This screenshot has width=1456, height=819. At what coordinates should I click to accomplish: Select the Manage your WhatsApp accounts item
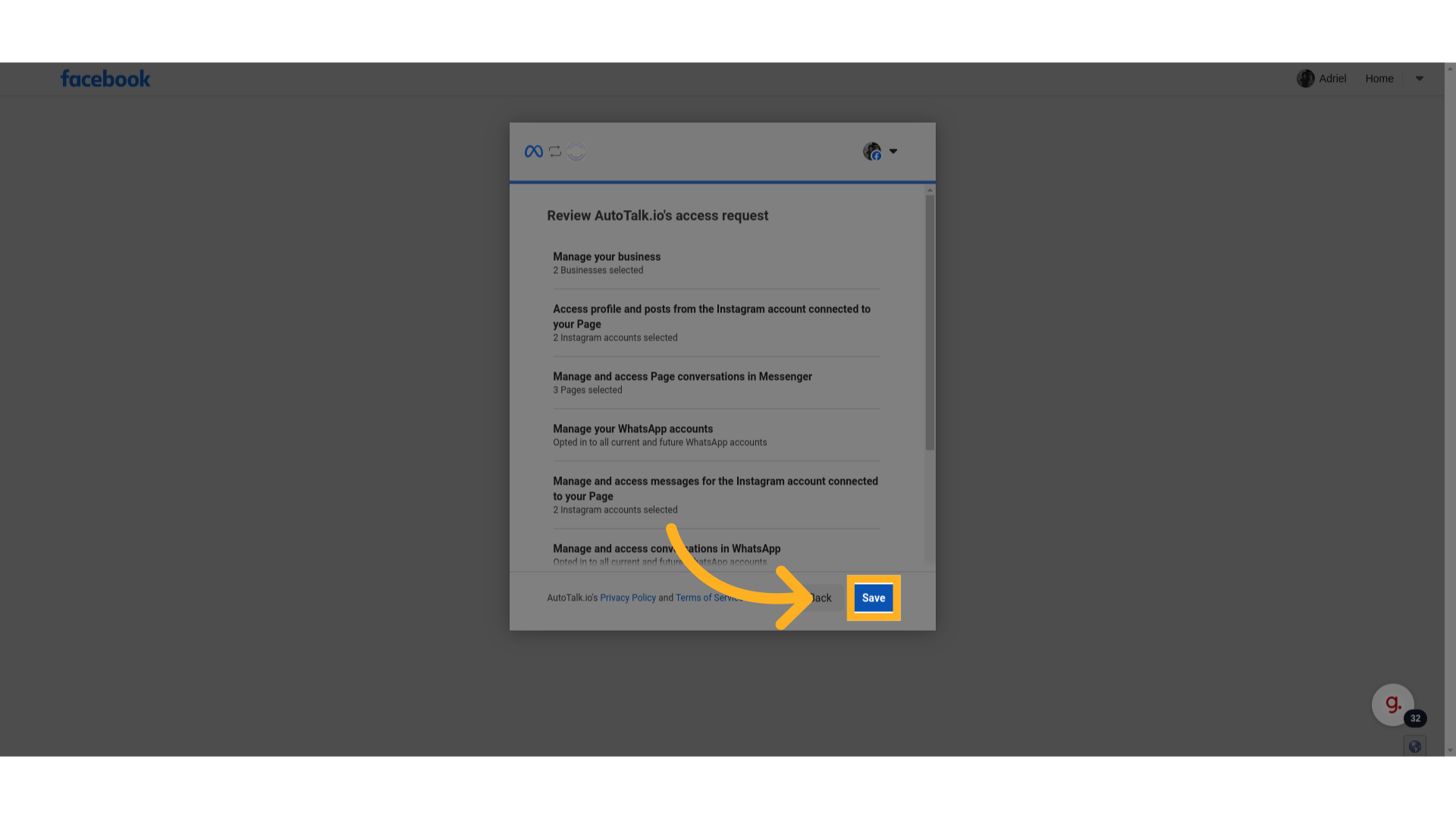(717, 435)
